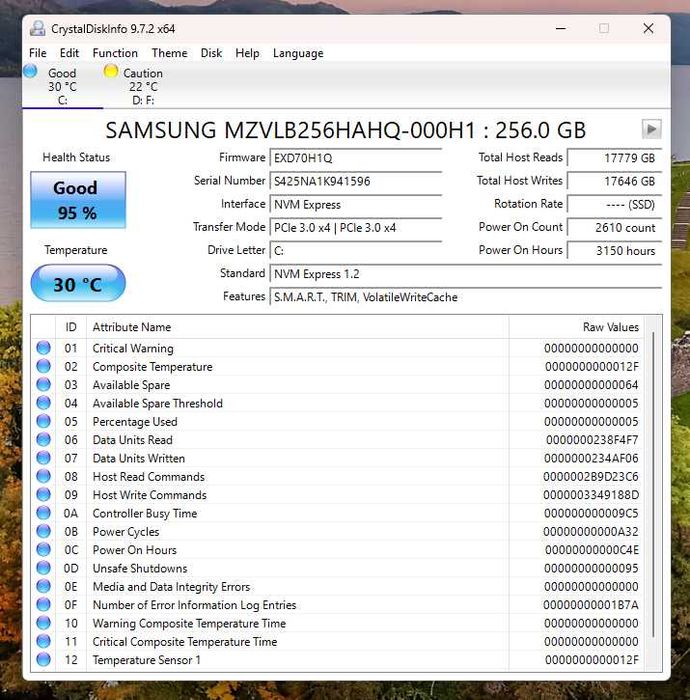The width and height of the screenshot is (690, 700).
Task: Click the Total Host Writes value 17646 GB
Action: pos(614,181)
